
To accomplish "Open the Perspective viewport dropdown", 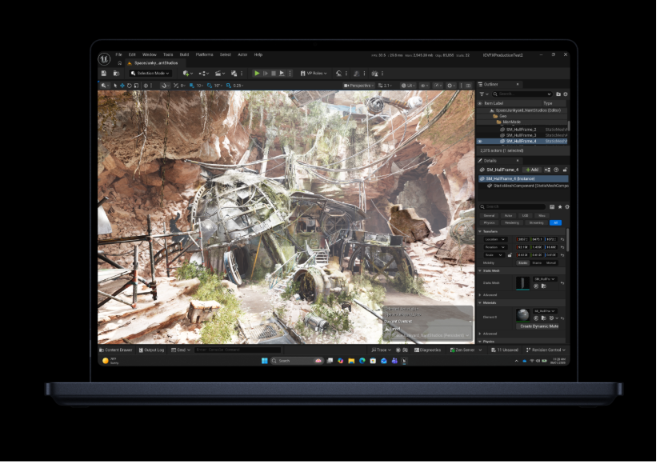I will 358,85.
